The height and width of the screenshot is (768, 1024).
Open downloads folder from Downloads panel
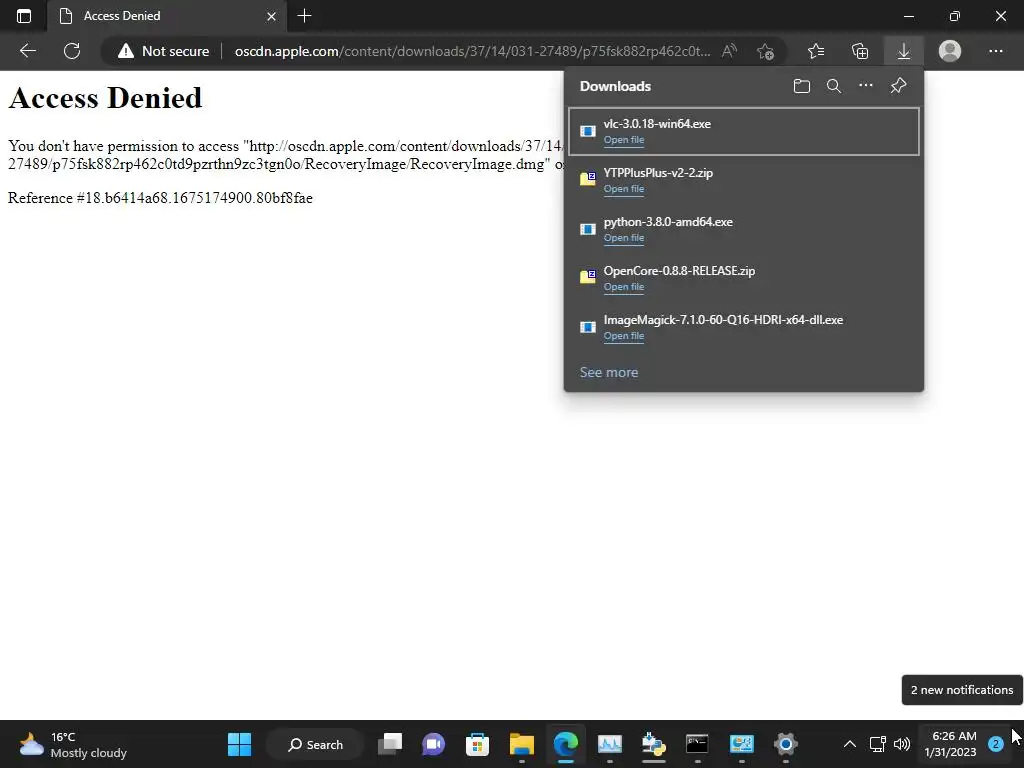(802, 86)
